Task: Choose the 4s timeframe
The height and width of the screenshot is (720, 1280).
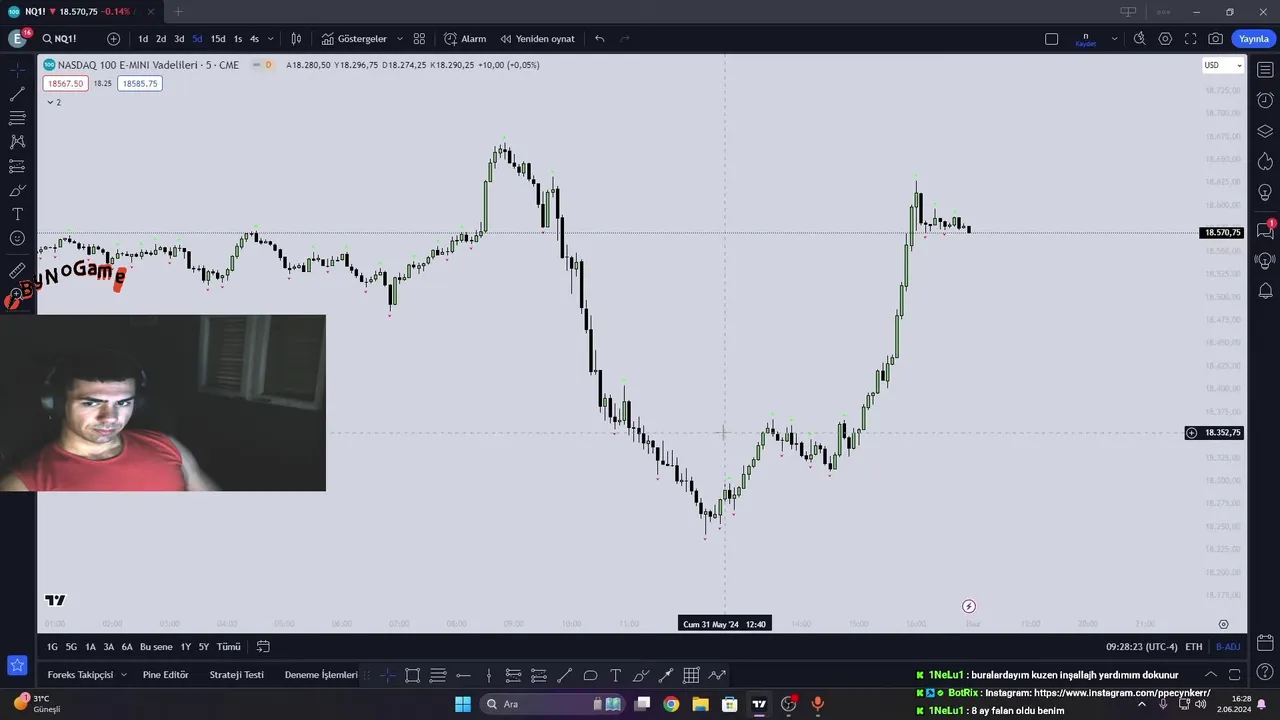Action: (254, 39)
